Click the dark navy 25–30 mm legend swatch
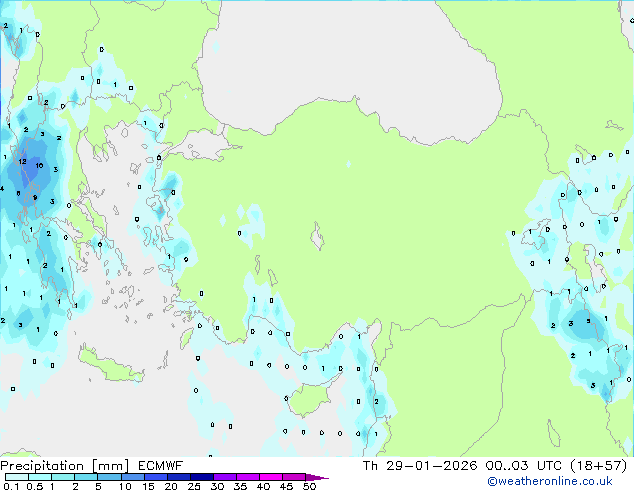Viewport: 634px width, 490px height. [203, 477]
